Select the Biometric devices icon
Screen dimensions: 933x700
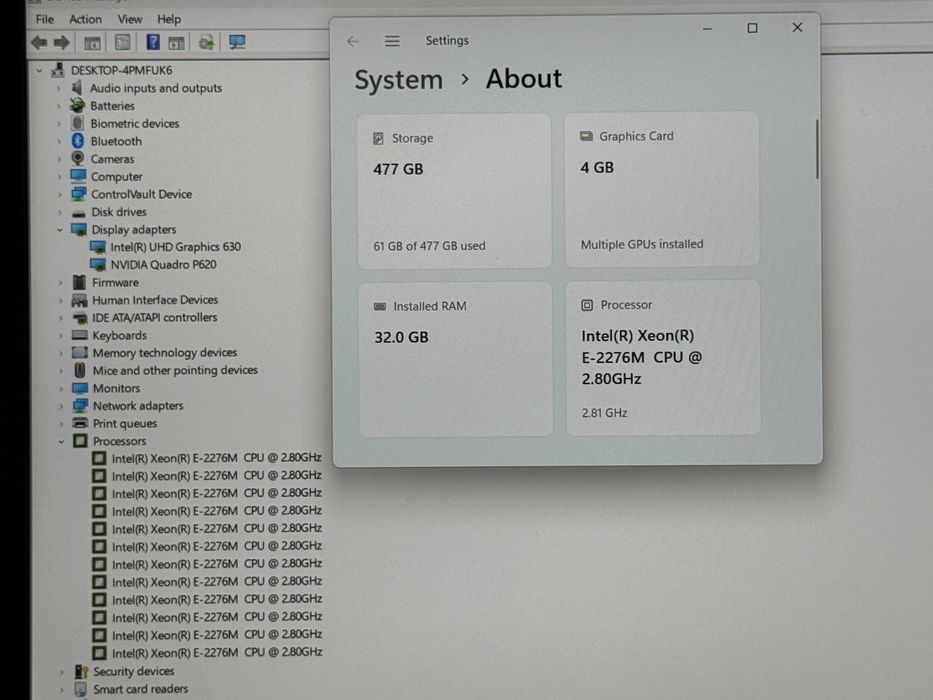77,123
